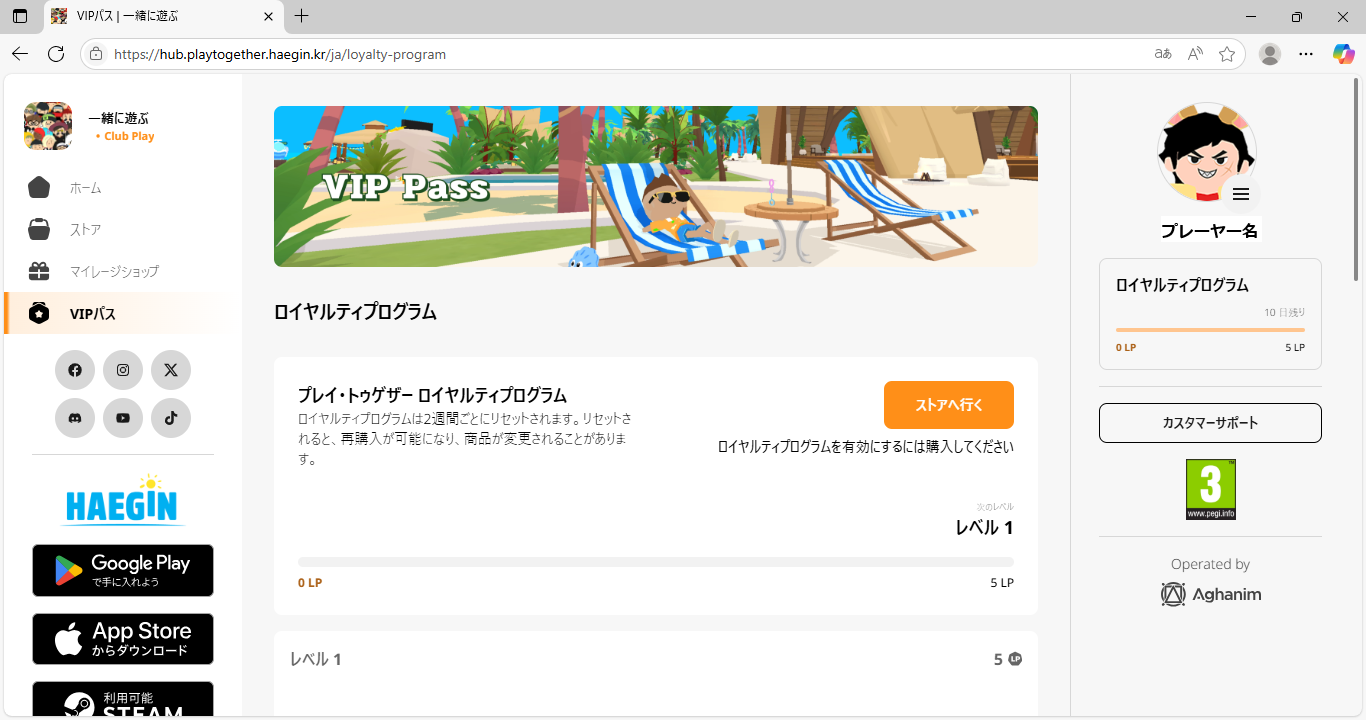Open the YouTube social icon
The width and height of the screenshot is (1366, 720).
(x=123, y=418)
